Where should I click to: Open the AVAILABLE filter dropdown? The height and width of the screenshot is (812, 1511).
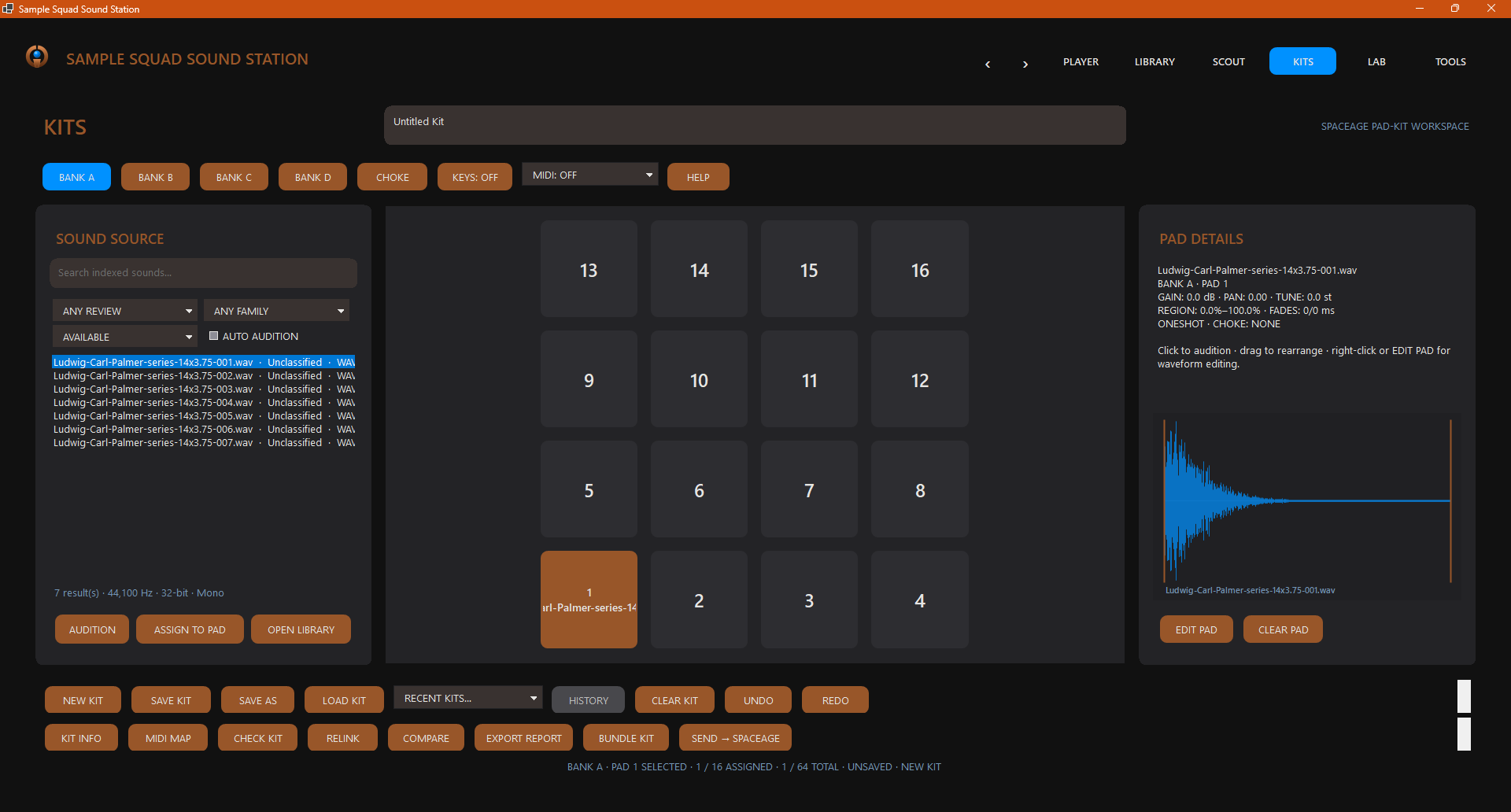(125, 337)
